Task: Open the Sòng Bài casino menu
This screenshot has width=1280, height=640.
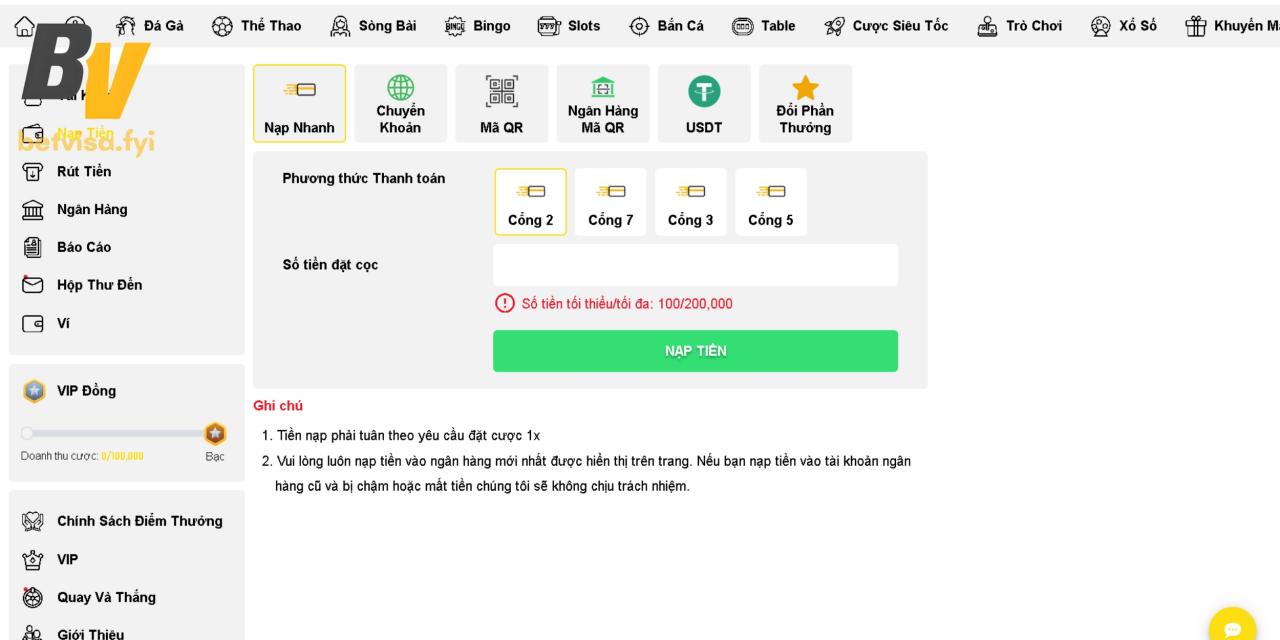Action: tap(374, 26)
